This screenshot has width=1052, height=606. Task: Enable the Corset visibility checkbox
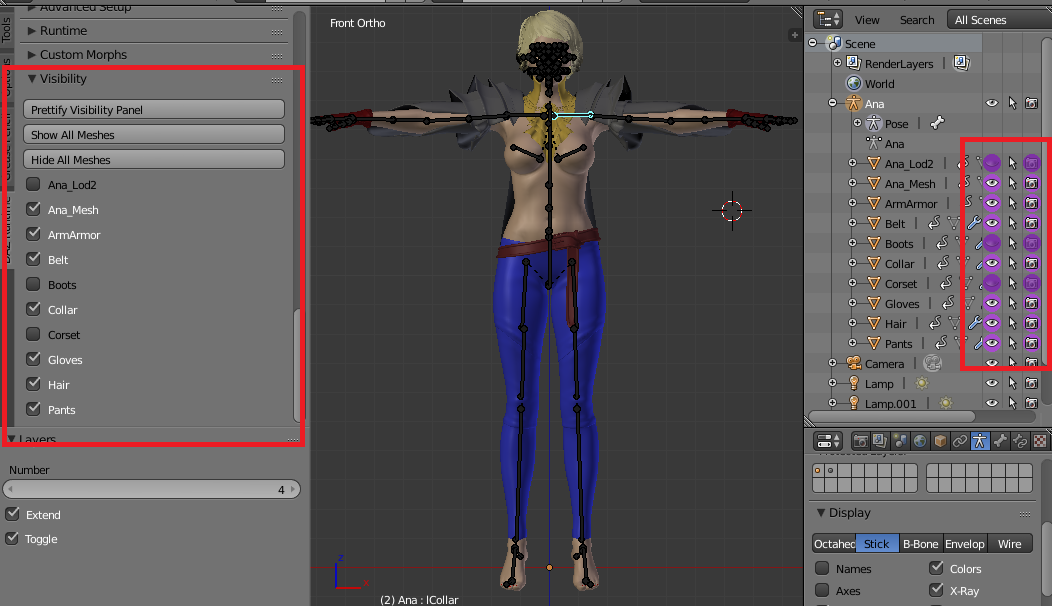coord(33,334)
